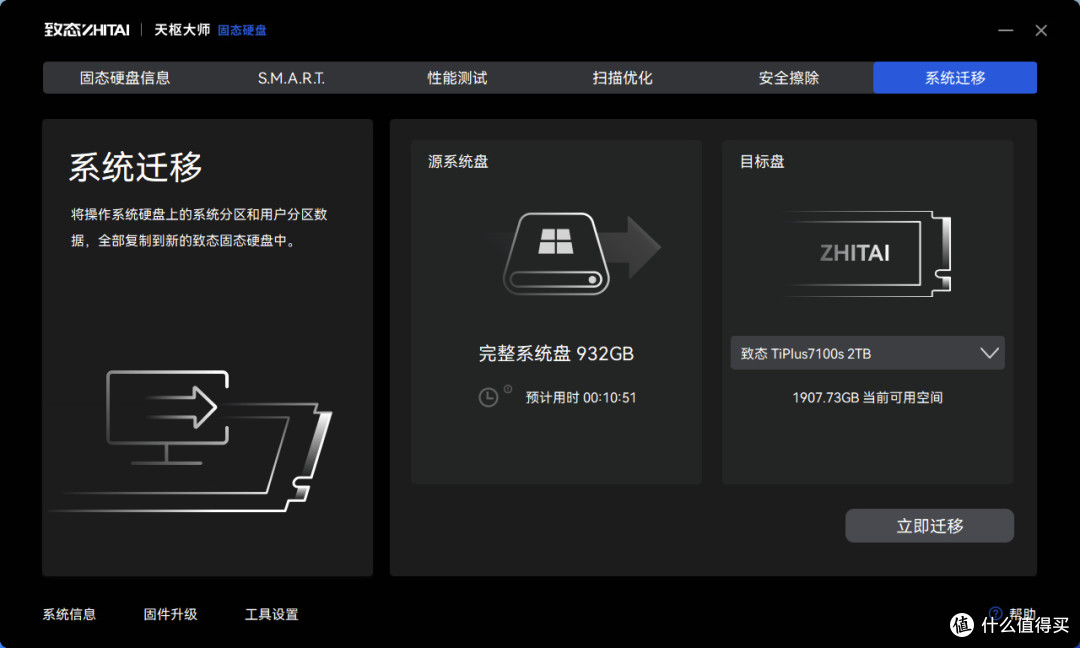Click the 天枢大师 title text
Screen dimensions: 1080x648
pyautogui.click(x=182, y=30)
